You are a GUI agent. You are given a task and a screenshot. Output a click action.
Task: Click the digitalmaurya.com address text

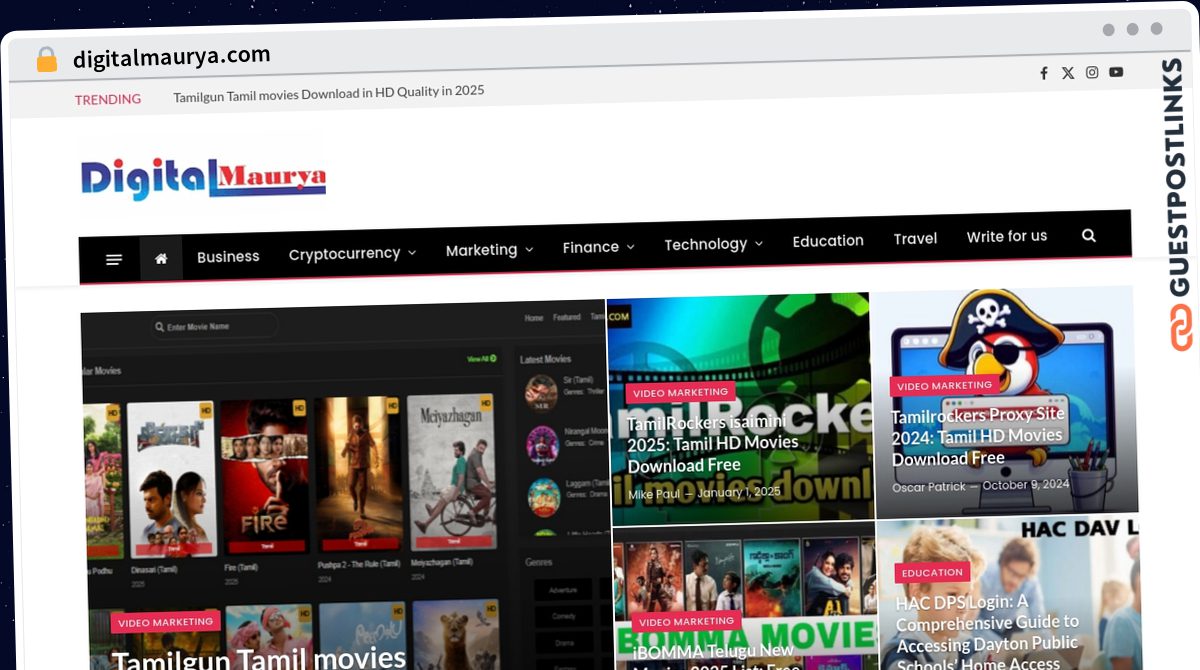[x=172, y=57]
